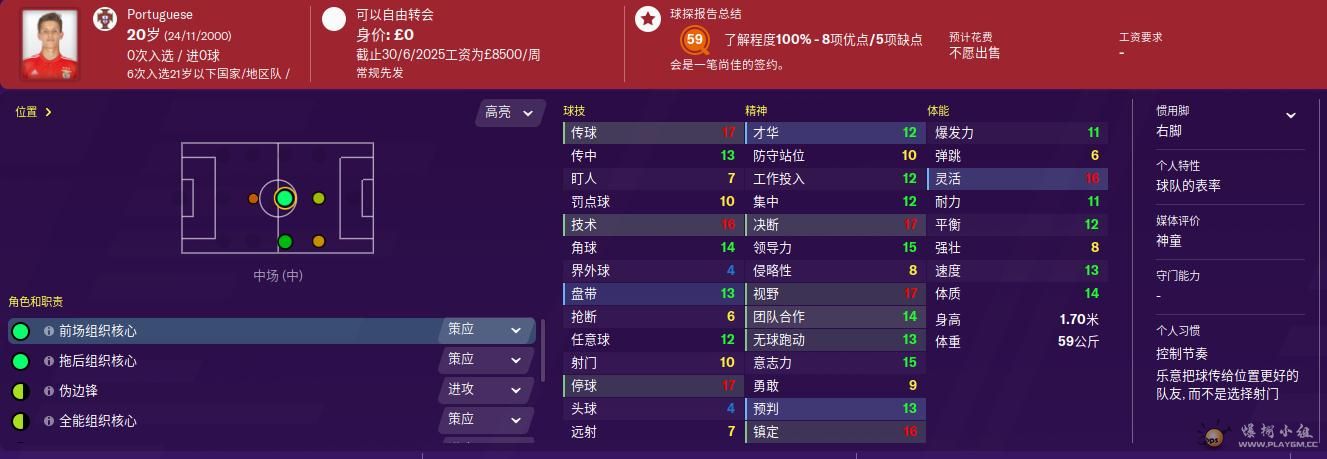Select the lower green defensive midfield dot

285,241
